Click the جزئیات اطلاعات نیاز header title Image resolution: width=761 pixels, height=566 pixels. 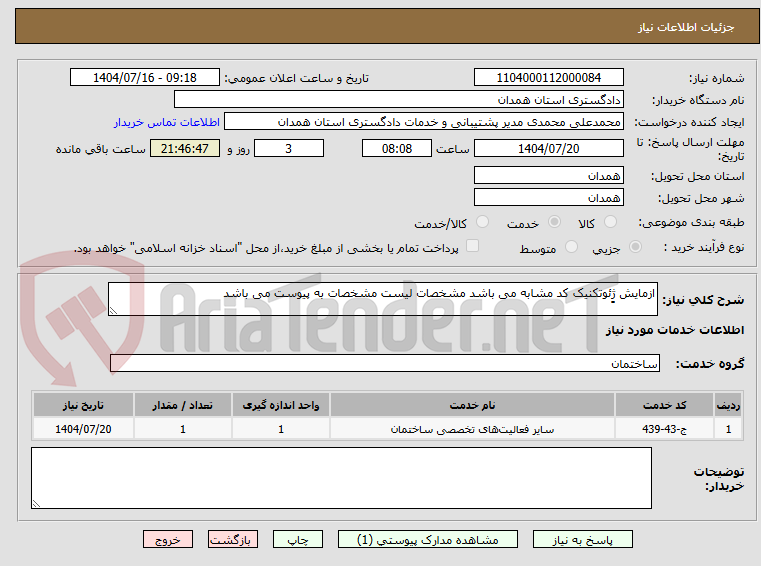(686, 27)
